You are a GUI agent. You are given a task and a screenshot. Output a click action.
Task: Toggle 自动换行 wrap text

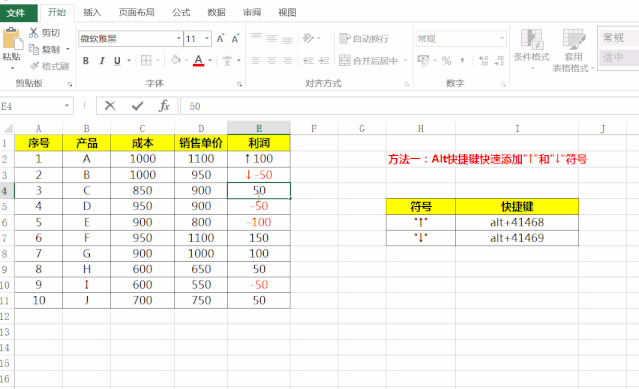364,39
